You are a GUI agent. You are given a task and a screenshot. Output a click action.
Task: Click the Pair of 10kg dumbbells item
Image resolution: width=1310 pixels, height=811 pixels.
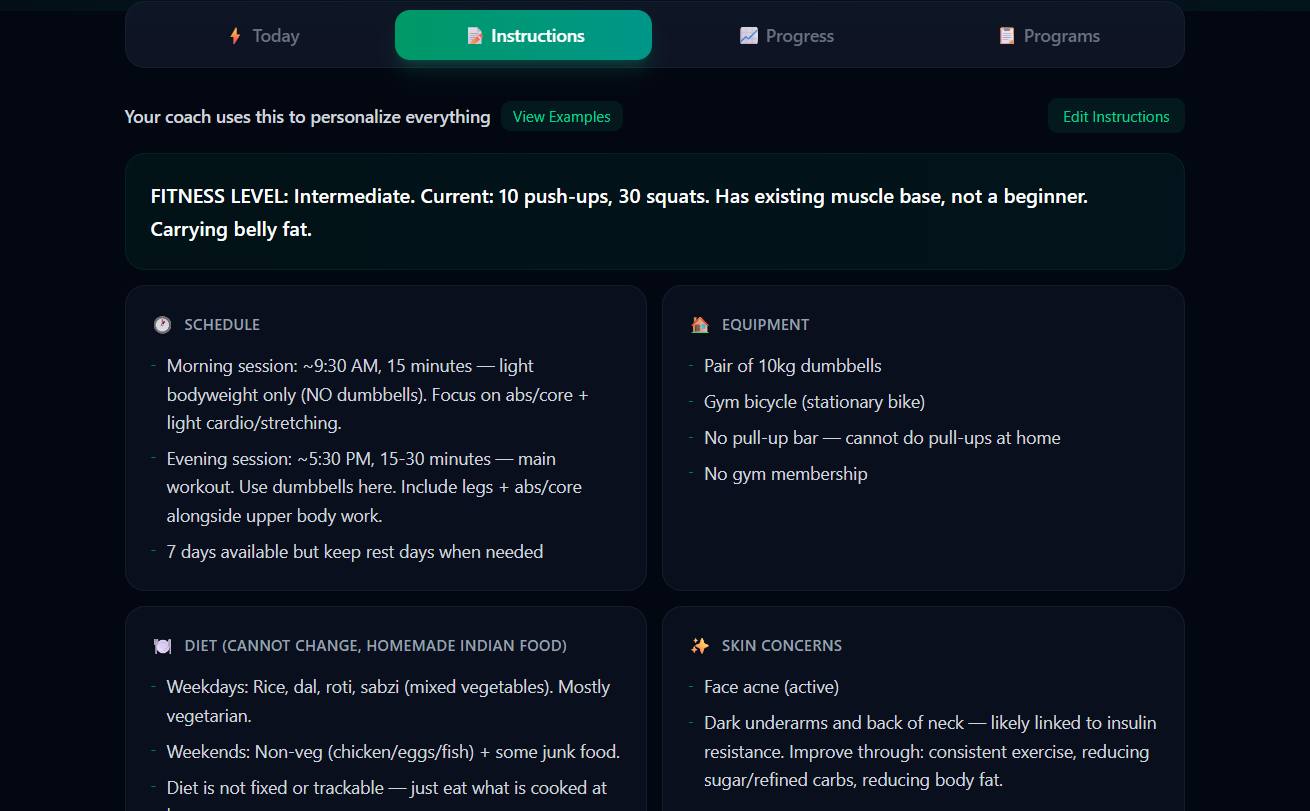(x=793, y=366)
